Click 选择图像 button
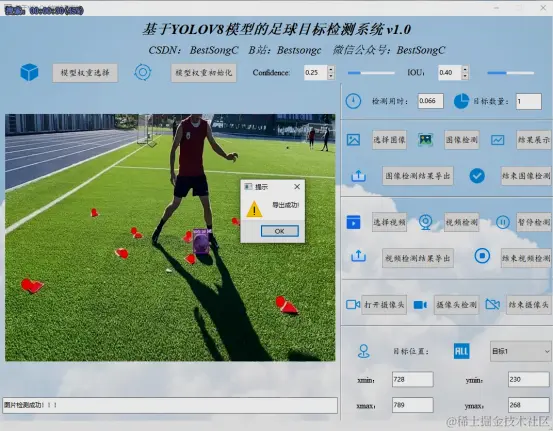Viewport: 554px width, 432px height. click(389, 140)
